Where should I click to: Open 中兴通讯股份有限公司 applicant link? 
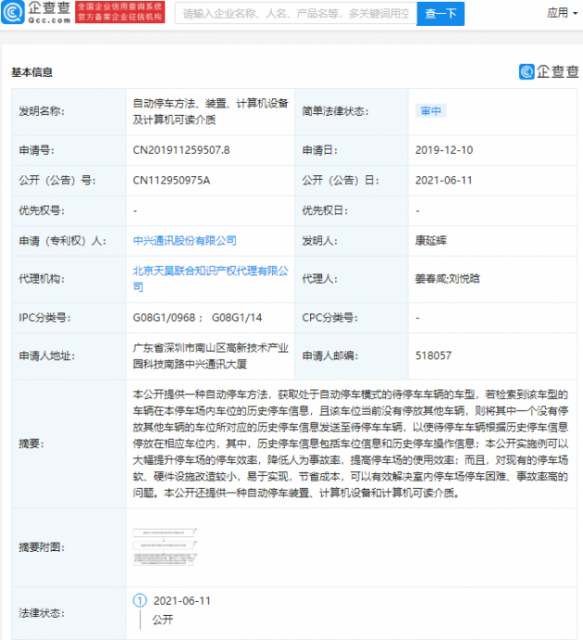(185, 241)
